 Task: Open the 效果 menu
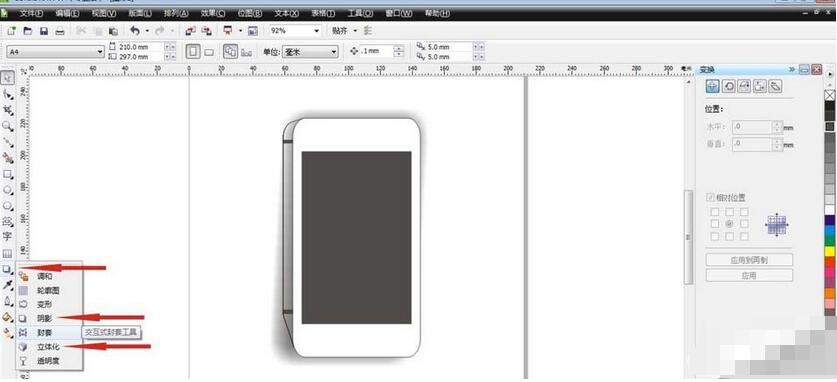point(212,14)
